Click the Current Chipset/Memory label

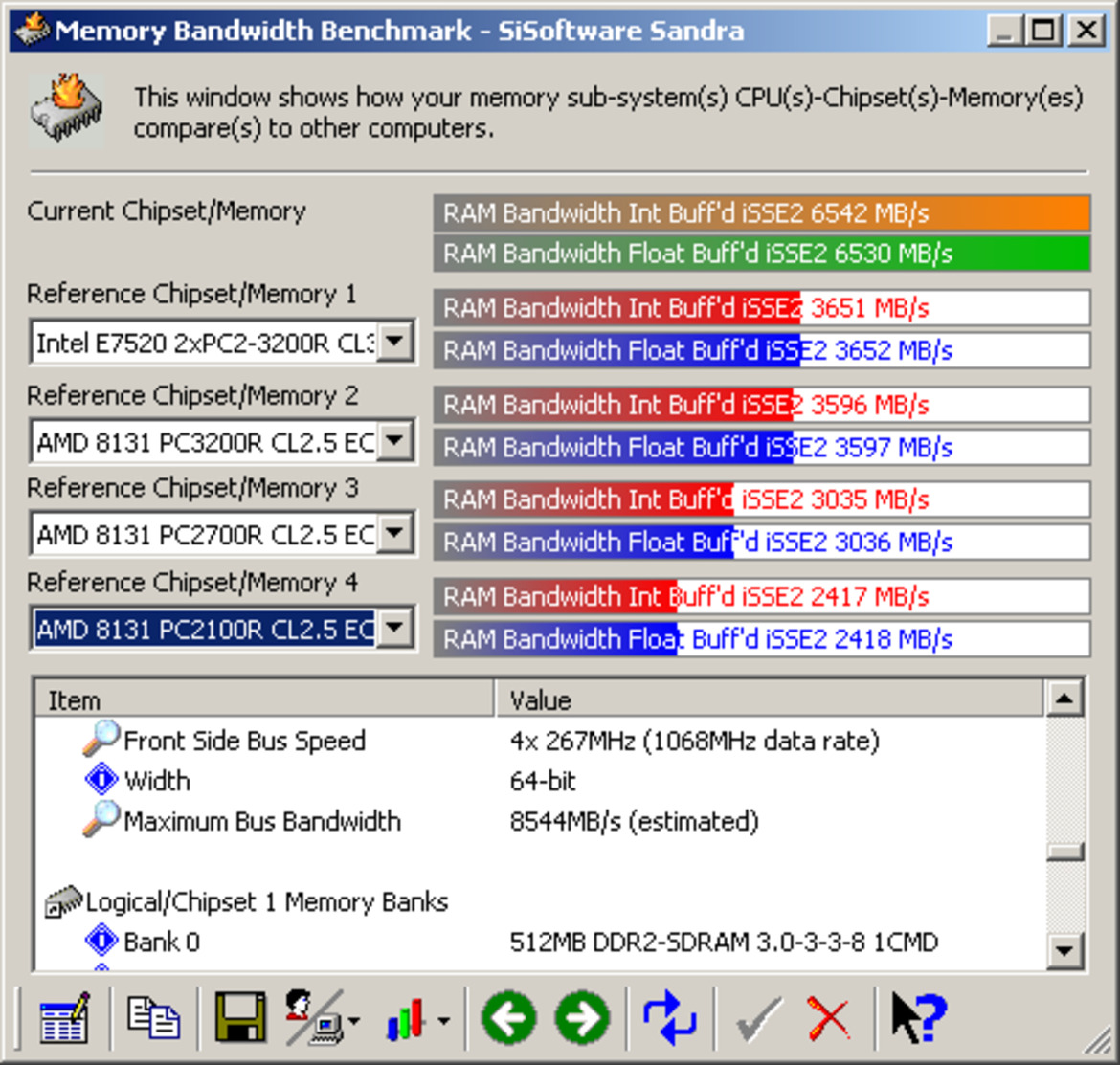[x=167, y=211]
